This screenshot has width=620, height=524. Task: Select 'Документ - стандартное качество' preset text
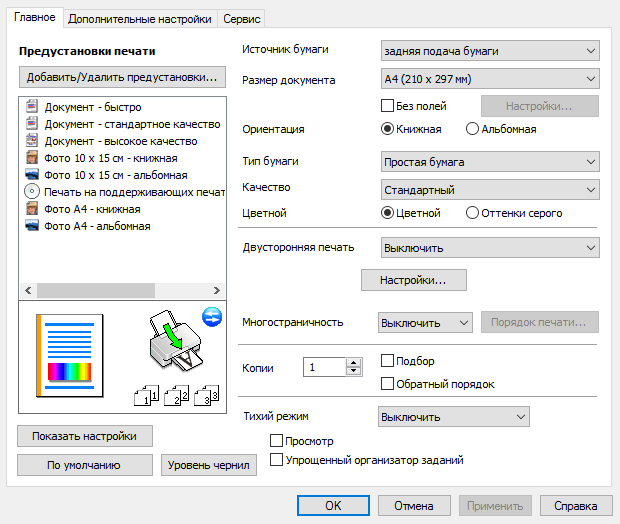point(132,124)
